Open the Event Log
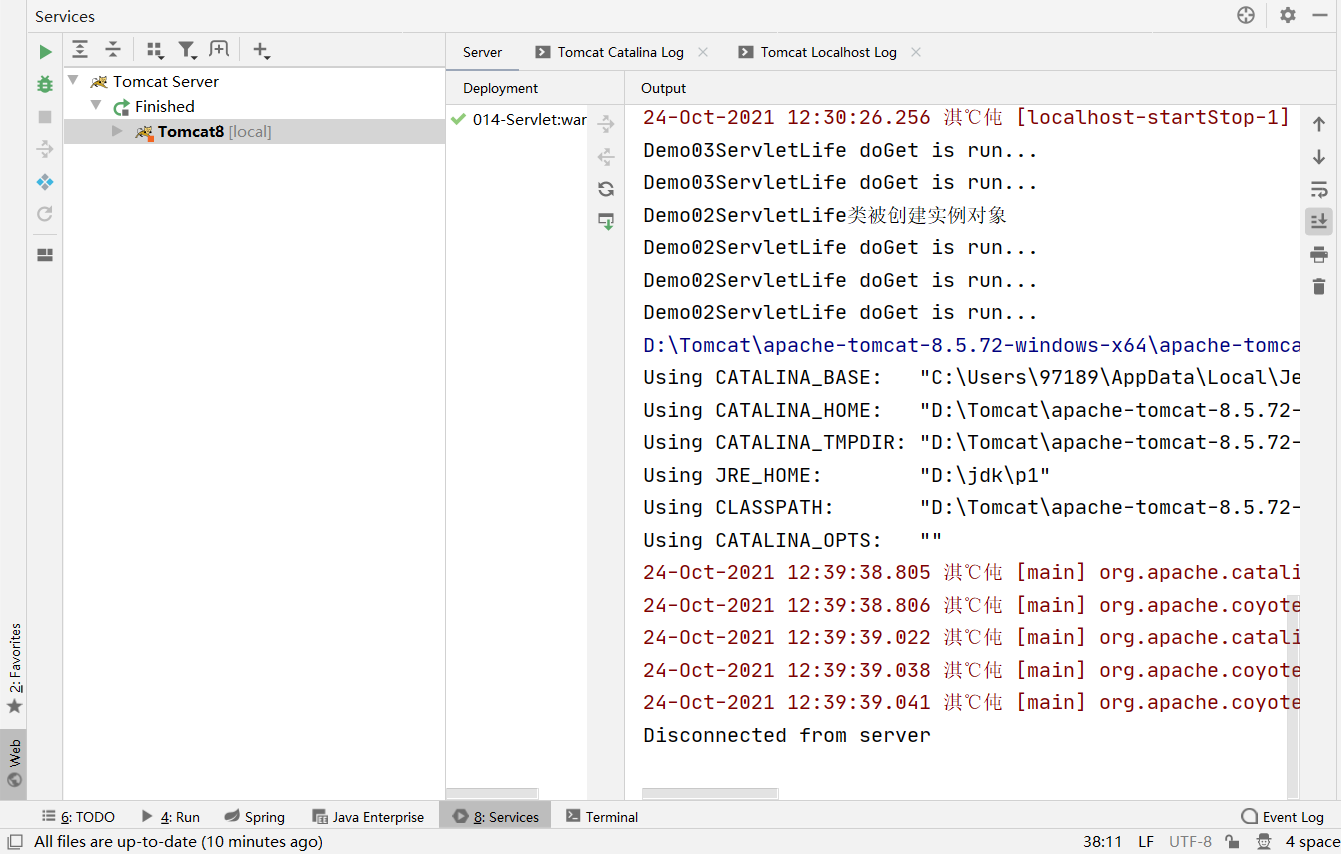1341x854 pixels. click(1283, 817)
